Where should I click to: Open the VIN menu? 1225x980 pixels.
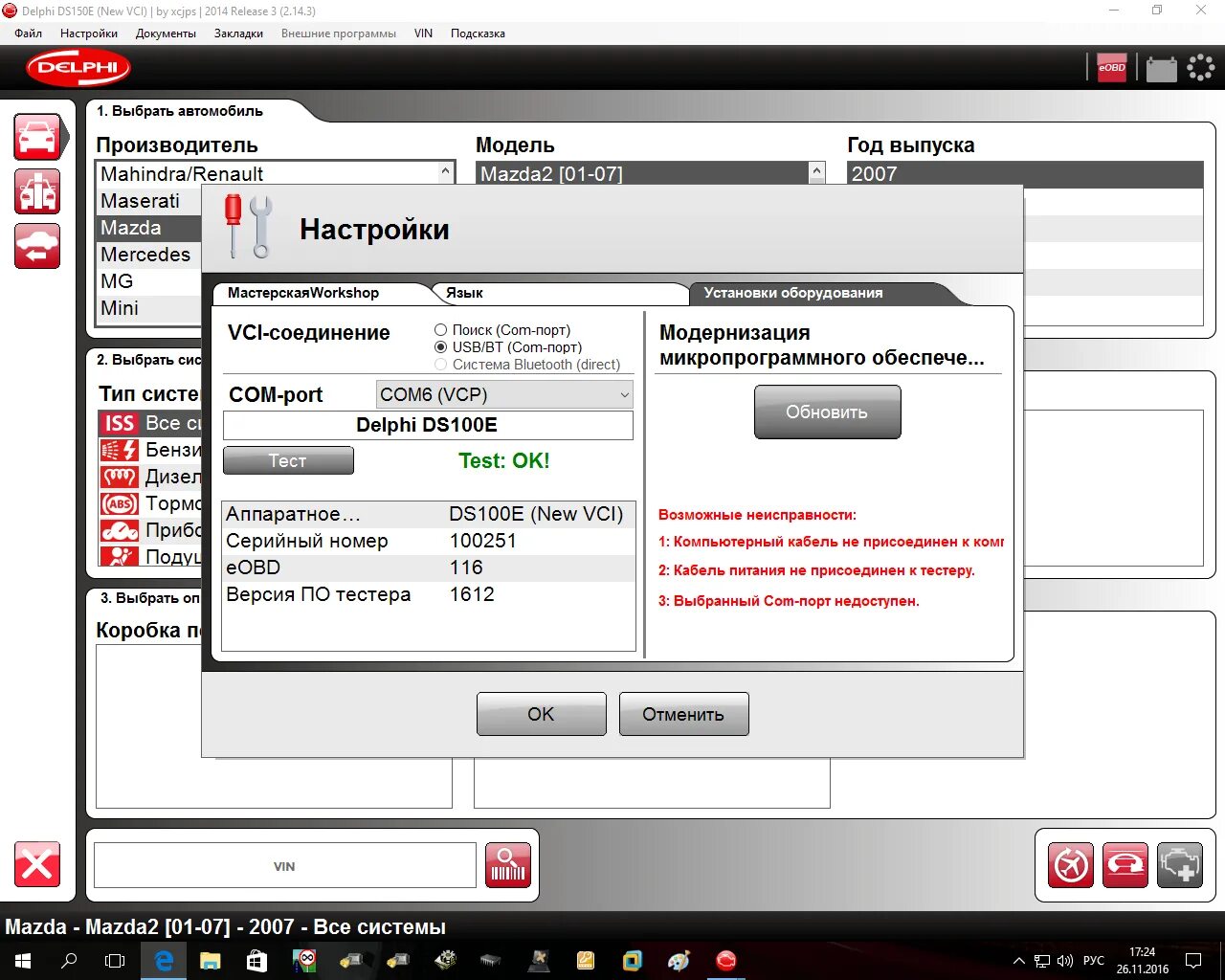pos(423,33)
